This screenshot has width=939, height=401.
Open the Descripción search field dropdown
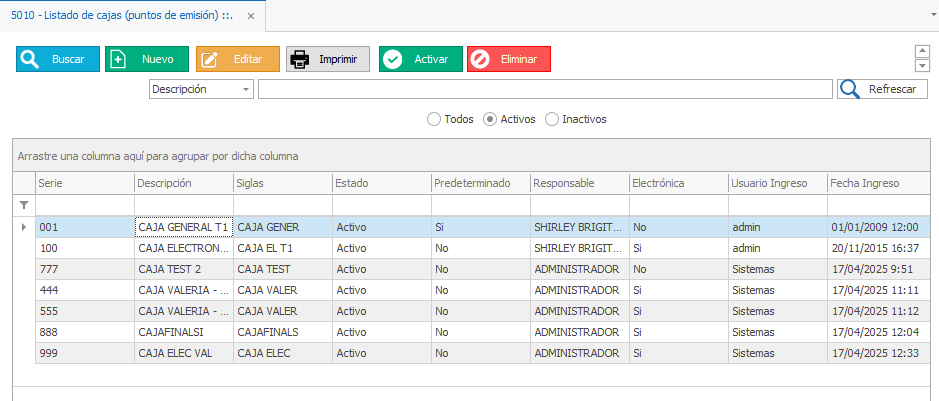246,89
